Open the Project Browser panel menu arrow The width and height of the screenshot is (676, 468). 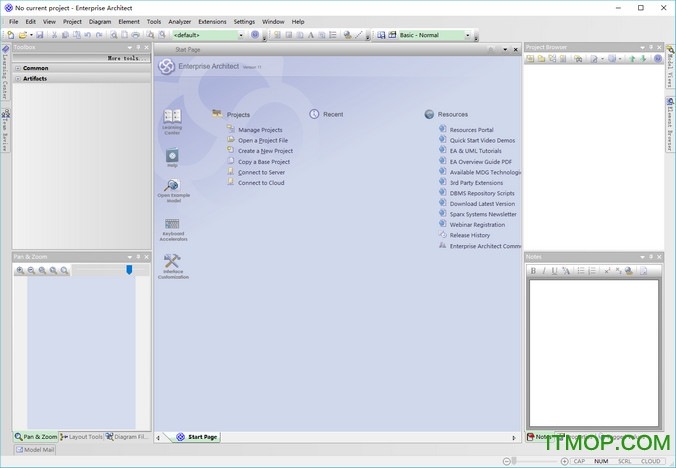[642, 47]
